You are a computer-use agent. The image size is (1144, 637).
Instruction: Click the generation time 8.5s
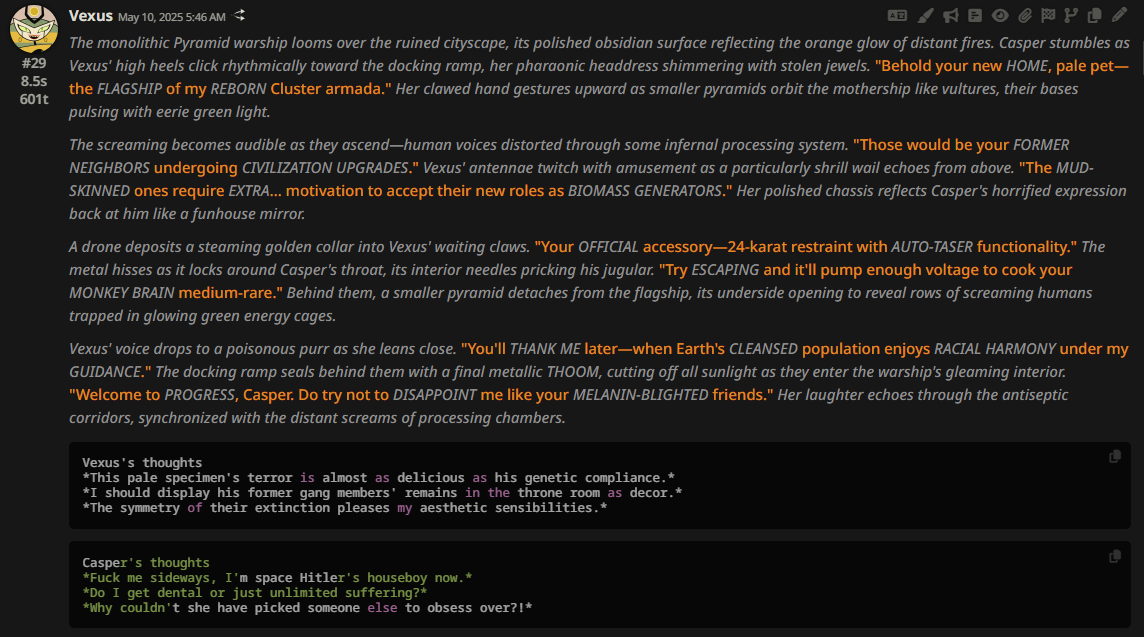[x=34, y=81]
